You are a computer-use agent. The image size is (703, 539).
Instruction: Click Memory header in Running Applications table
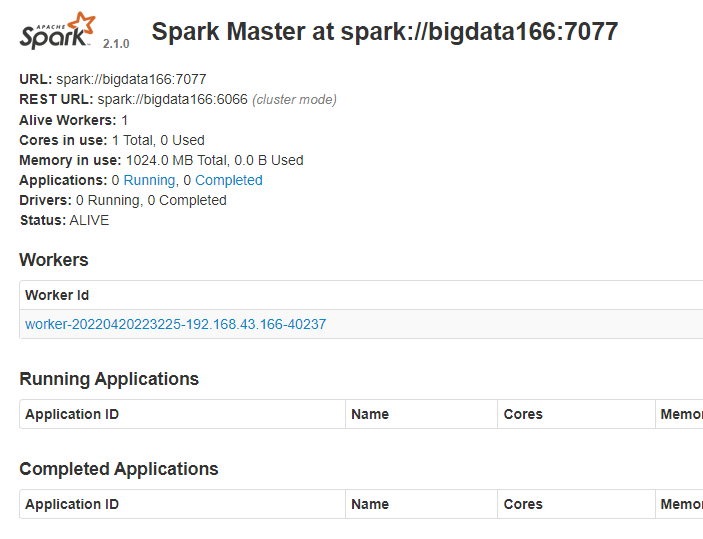tap(681, 414)
